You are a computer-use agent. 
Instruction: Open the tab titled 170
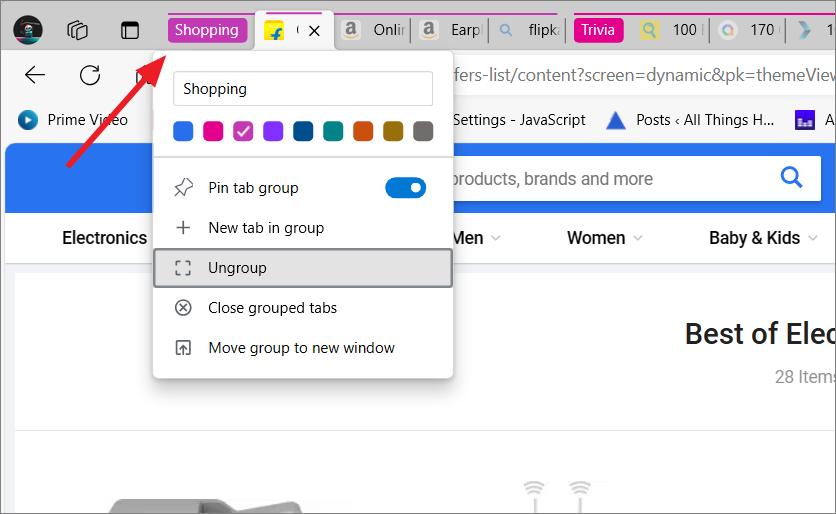coord(749,30)
